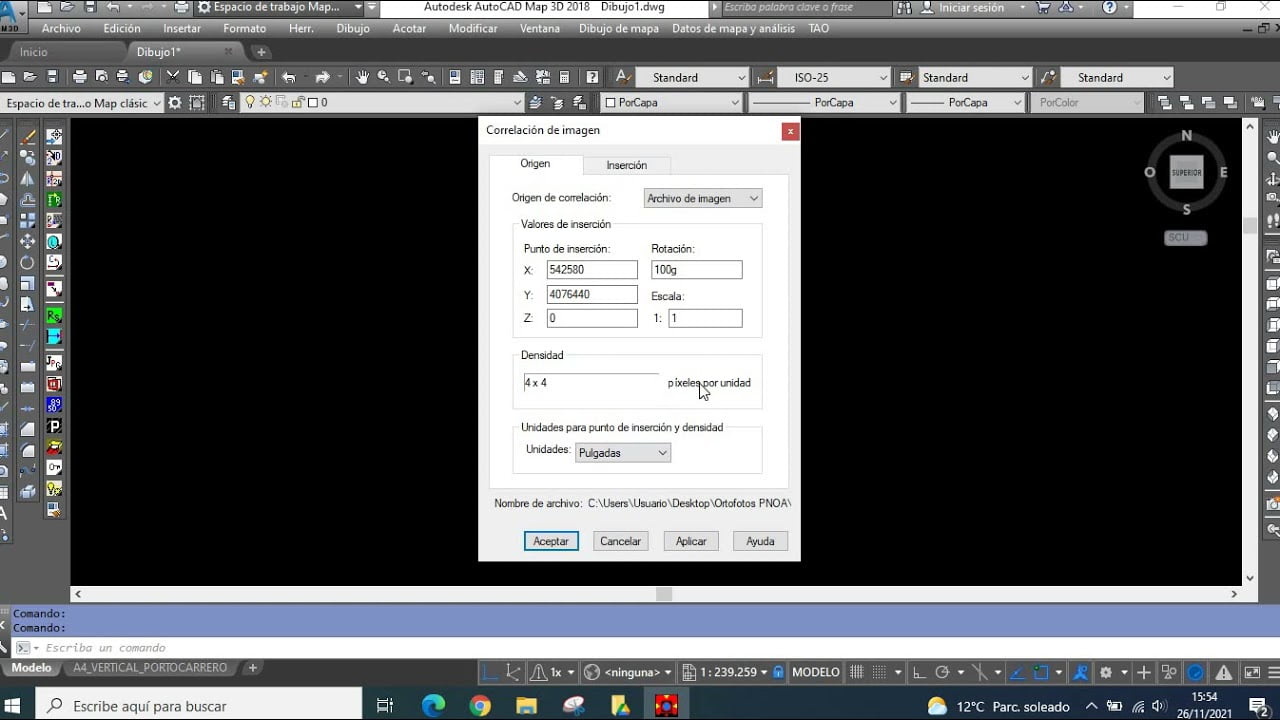Click the Aceptar button
This screenshot has height=720, width=1280.
pyautogui.click(x=551, y=541)
